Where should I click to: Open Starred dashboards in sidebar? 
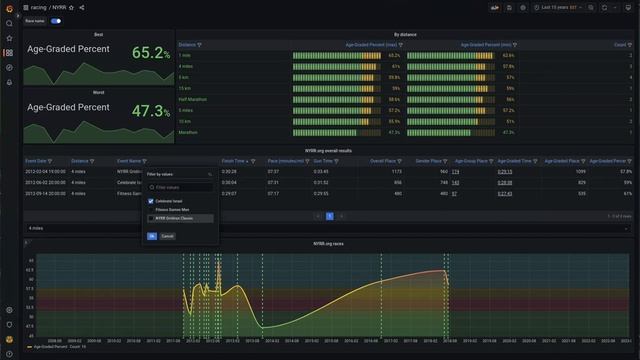pyautogui.click(x=9, y=38)
